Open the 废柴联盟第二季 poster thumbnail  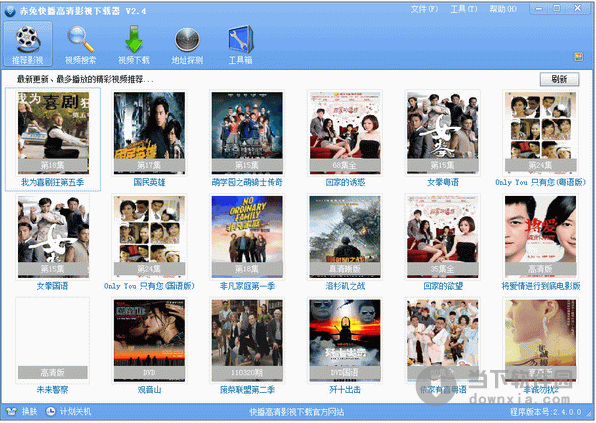pos(247,340)
